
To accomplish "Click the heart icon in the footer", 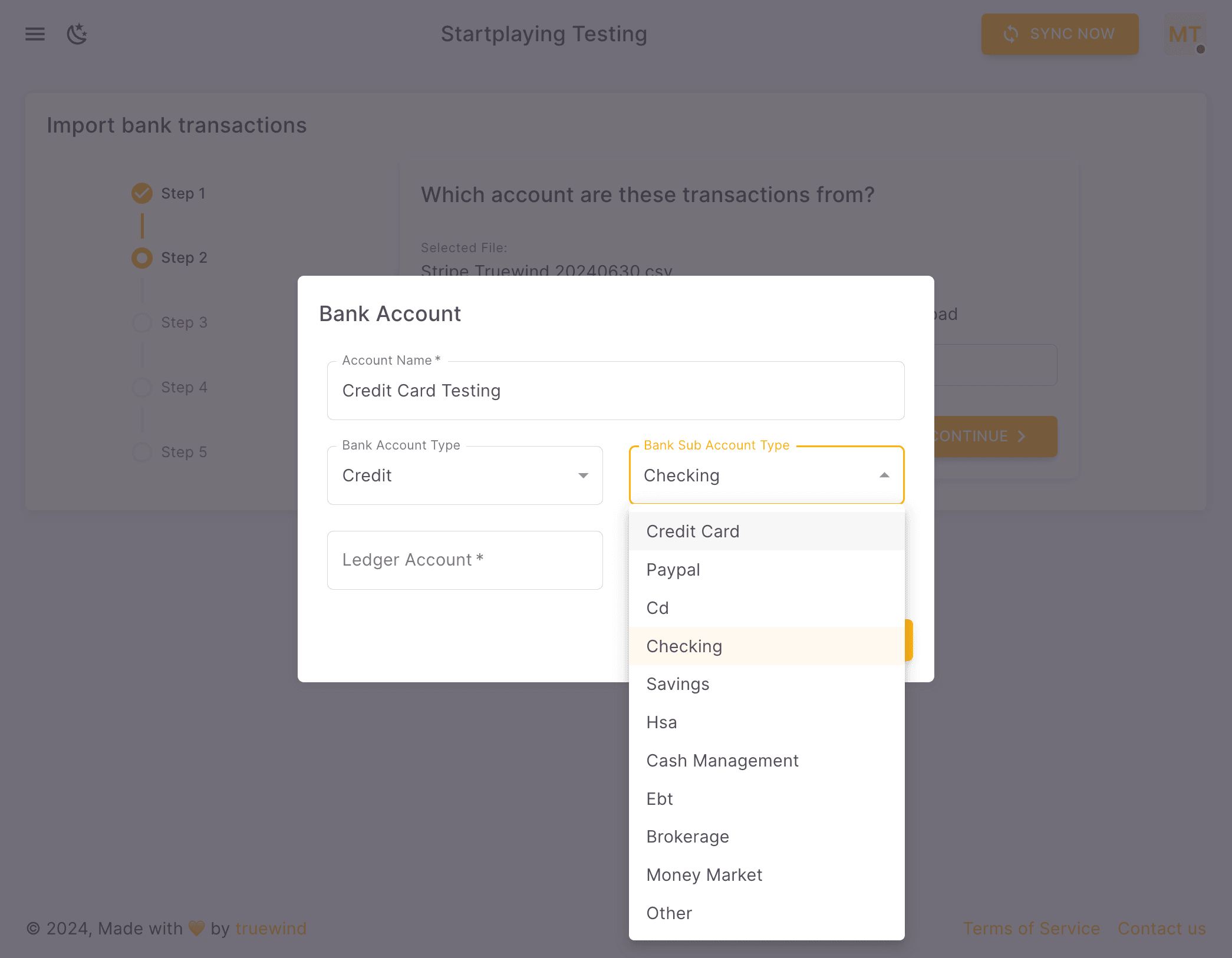I will click(x=196, y=928).
